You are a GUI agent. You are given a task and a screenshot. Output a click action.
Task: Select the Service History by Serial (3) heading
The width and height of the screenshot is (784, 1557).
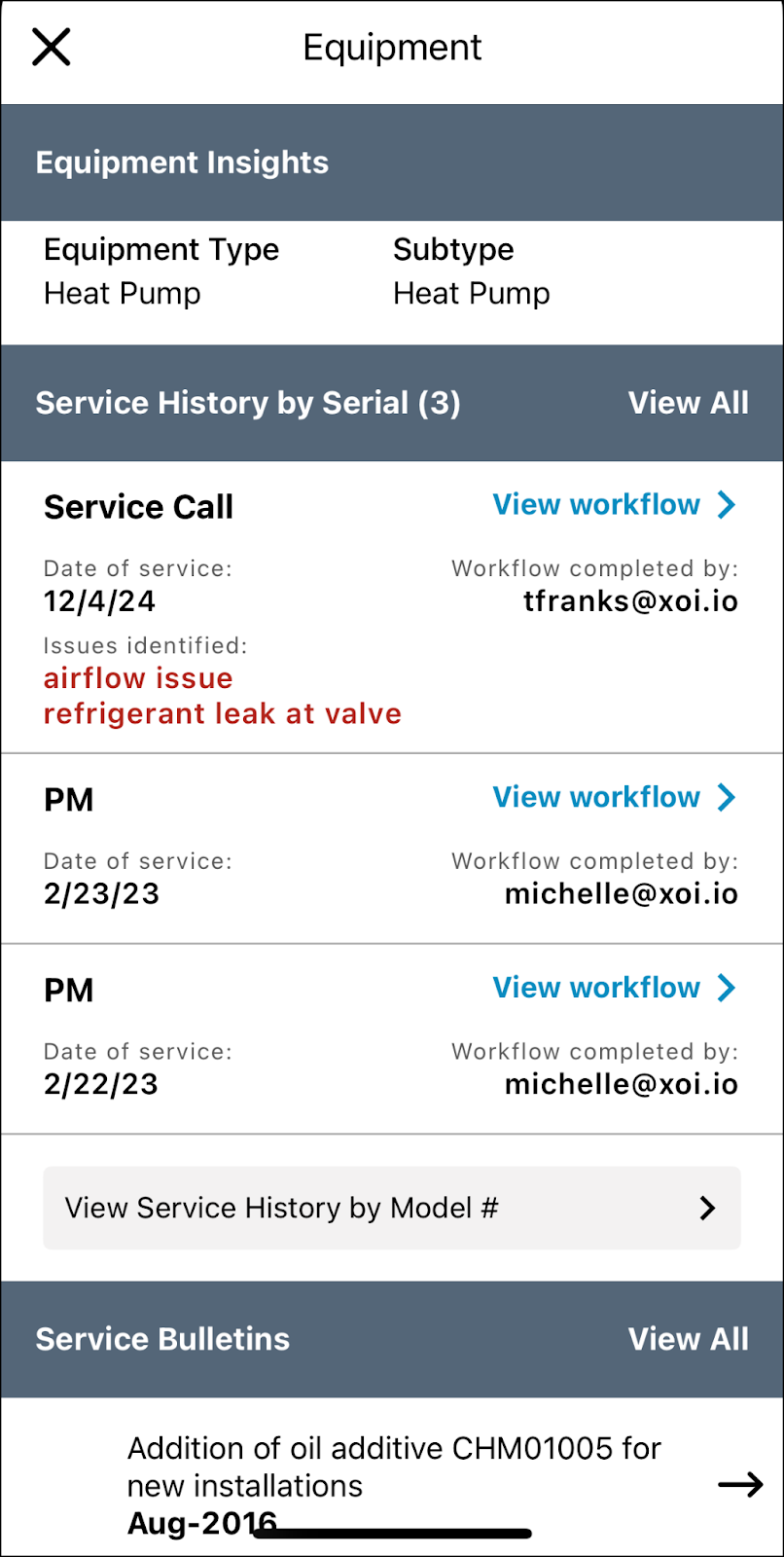(248, 403)
